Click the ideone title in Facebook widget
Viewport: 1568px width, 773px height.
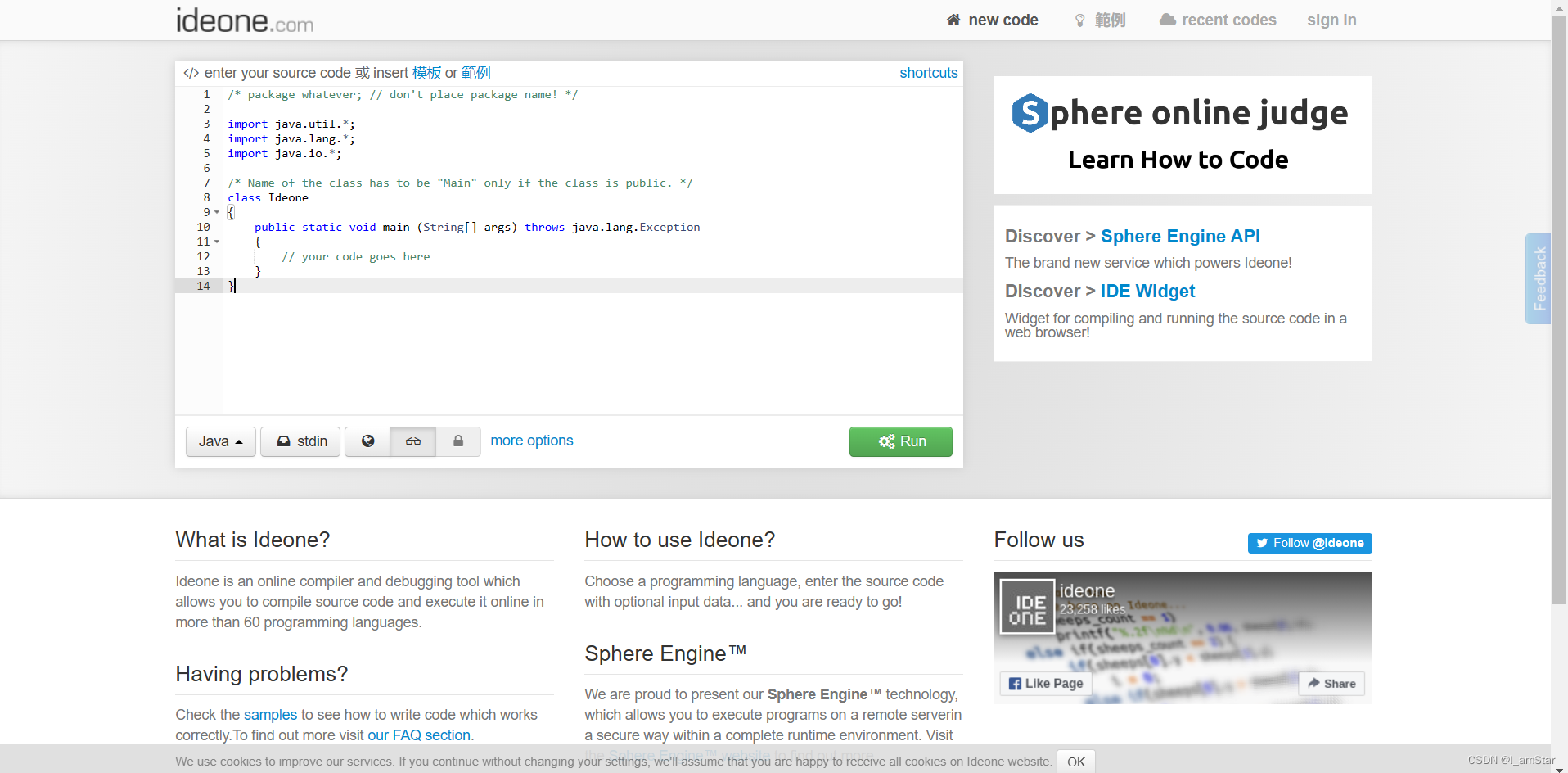[1087, 590]
